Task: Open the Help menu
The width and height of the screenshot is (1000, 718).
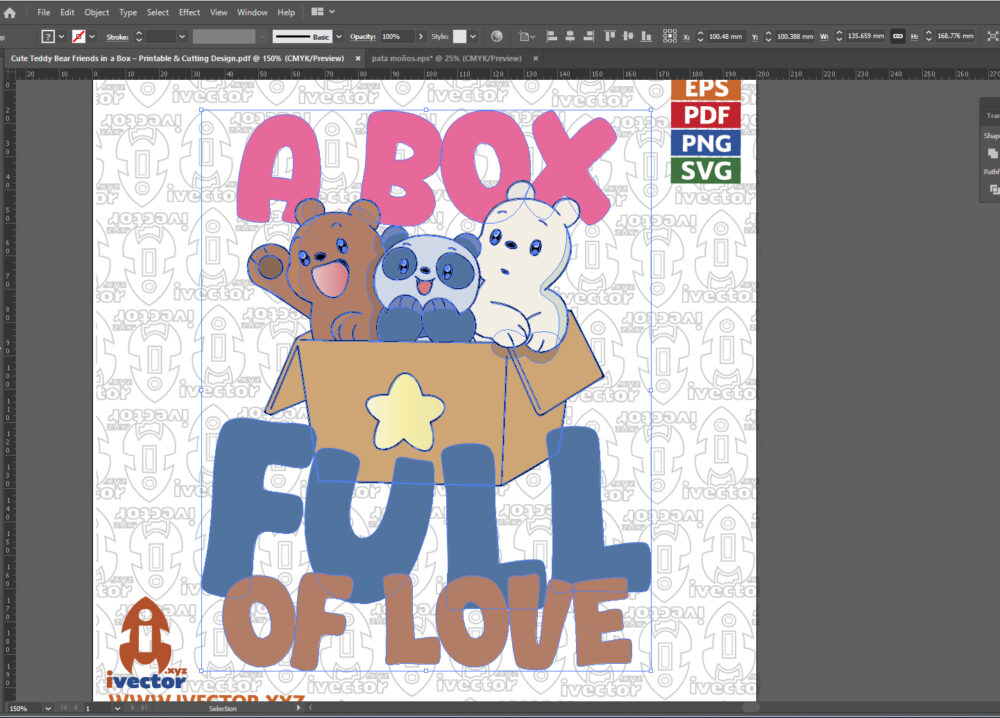Action: click(x=286, y=12)
